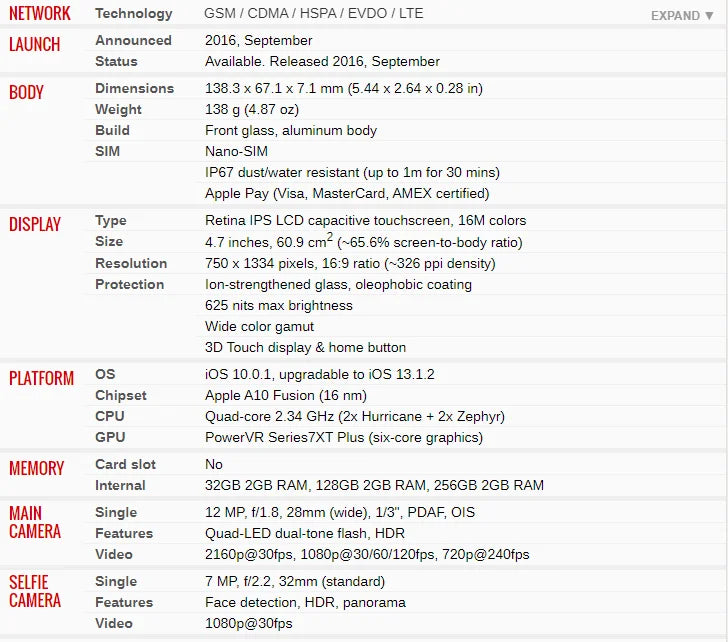Open the Announced glossary link
The width and height of the screenshot is (728, 642).
(x=133, y=41)
